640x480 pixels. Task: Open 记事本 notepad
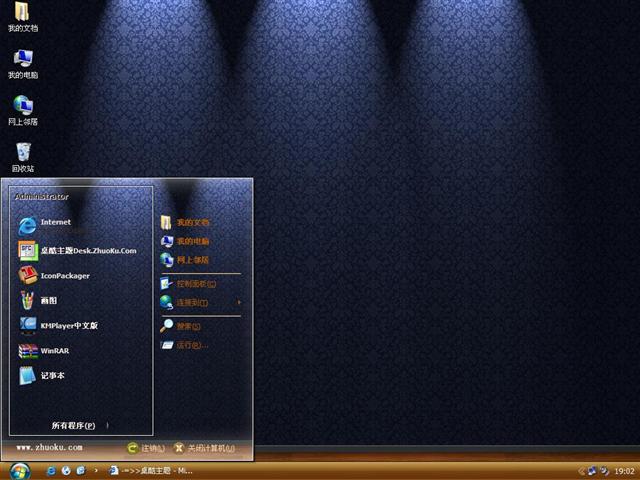(x=42, y=376)
